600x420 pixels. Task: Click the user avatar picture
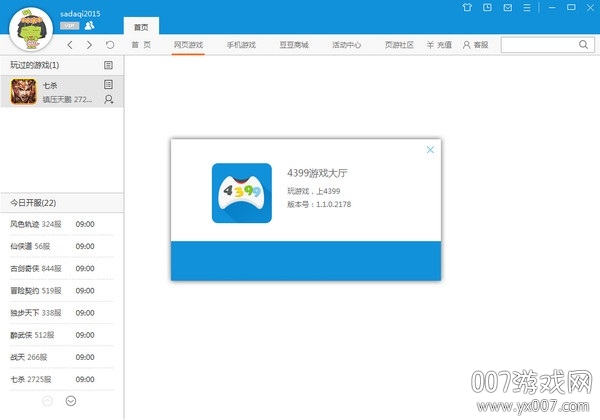pyautogui.click(x=31, y=29)
